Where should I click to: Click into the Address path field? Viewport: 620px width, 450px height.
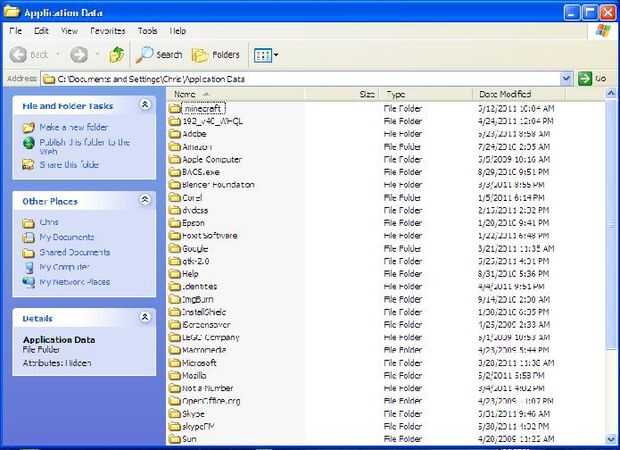pos(301,79)
